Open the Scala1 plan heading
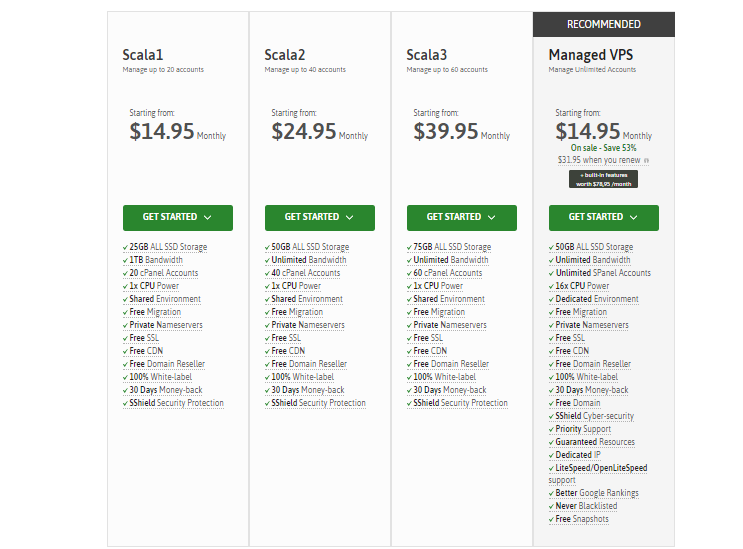Image resolution: width=743 pixels, height=549 pixels. (x=142, y=55)
